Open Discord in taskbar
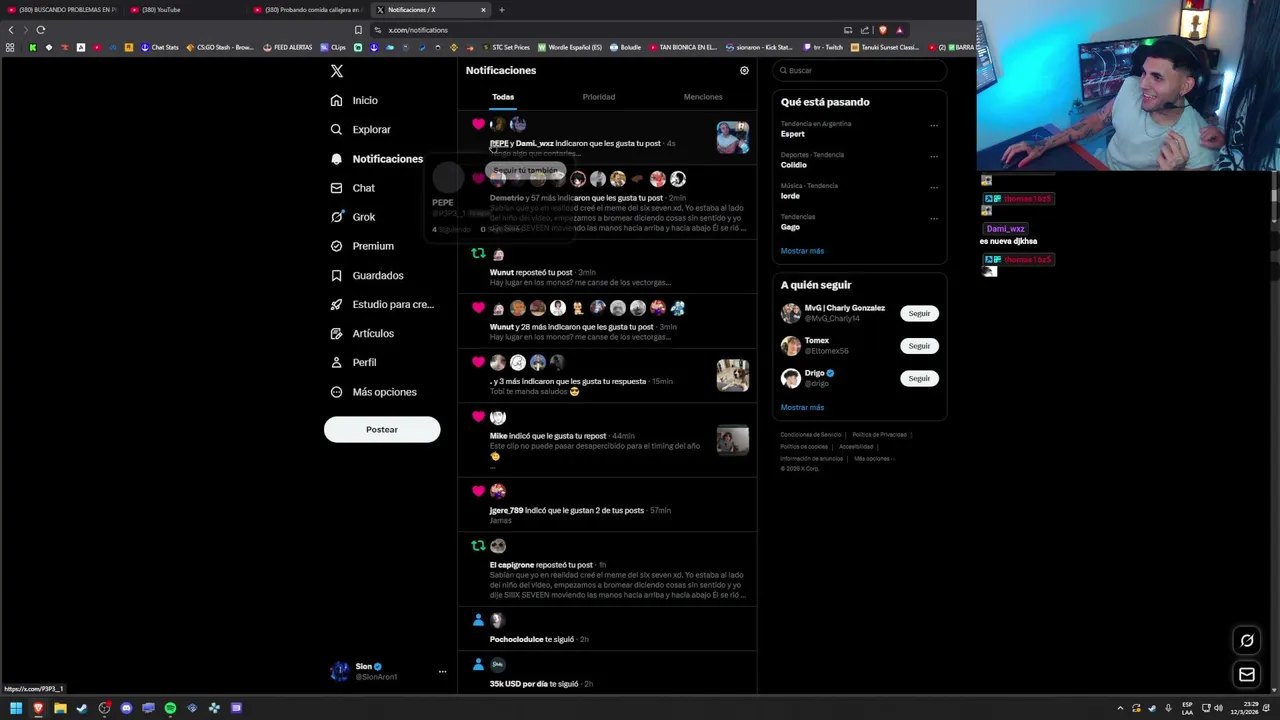The width and height of the screenshot is (1280, 720). point(126,708)
